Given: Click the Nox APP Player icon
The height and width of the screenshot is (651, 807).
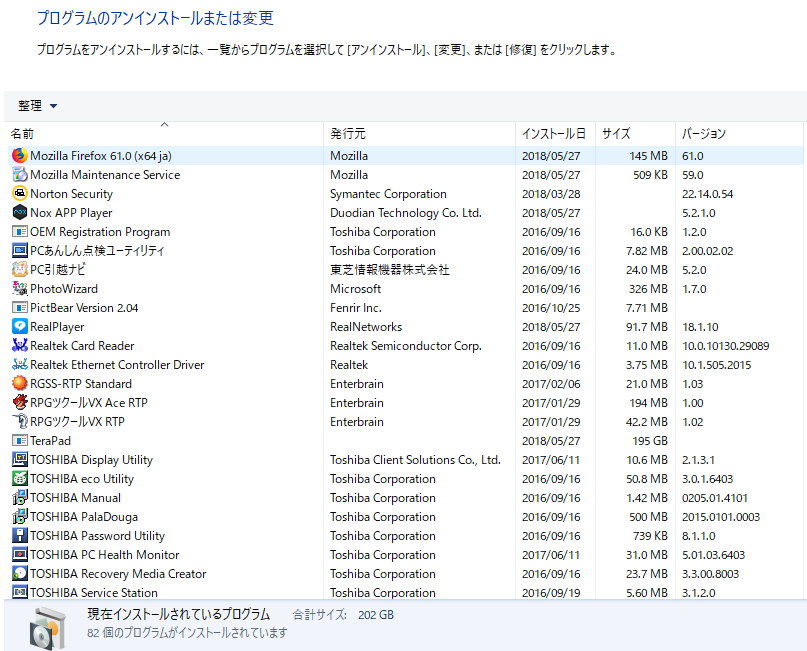Looking at the screenshot, I should pyautogui.click(x=19, y=213).
